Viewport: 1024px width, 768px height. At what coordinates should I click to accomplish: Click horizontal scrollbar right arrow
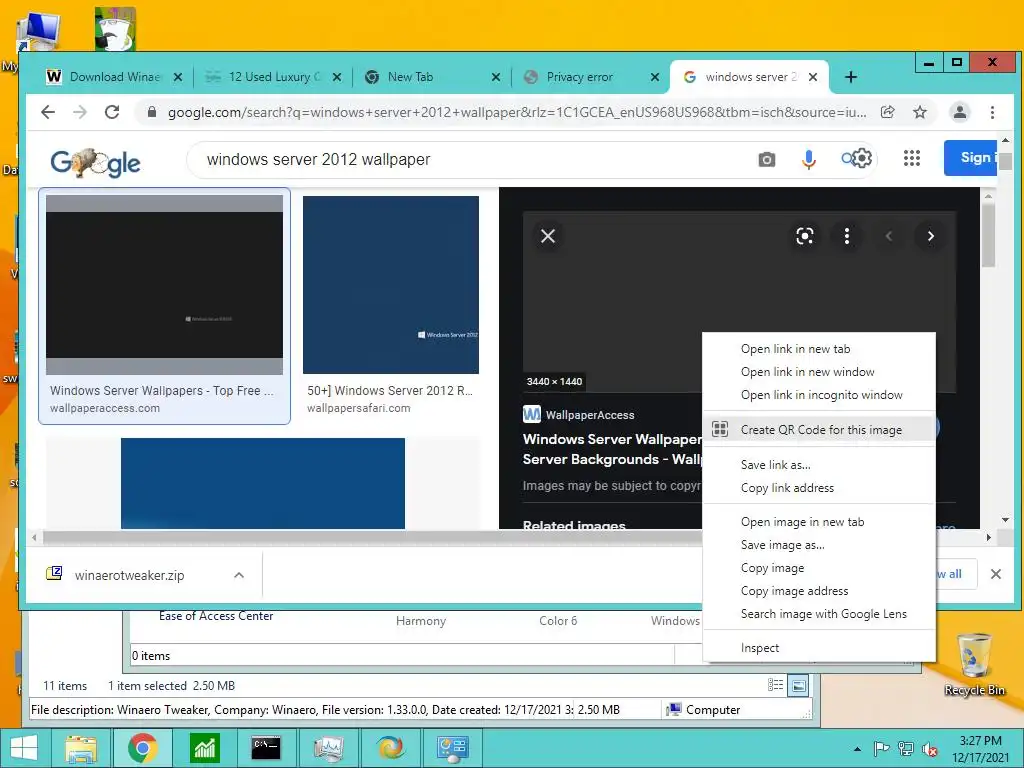pos(989,537)
